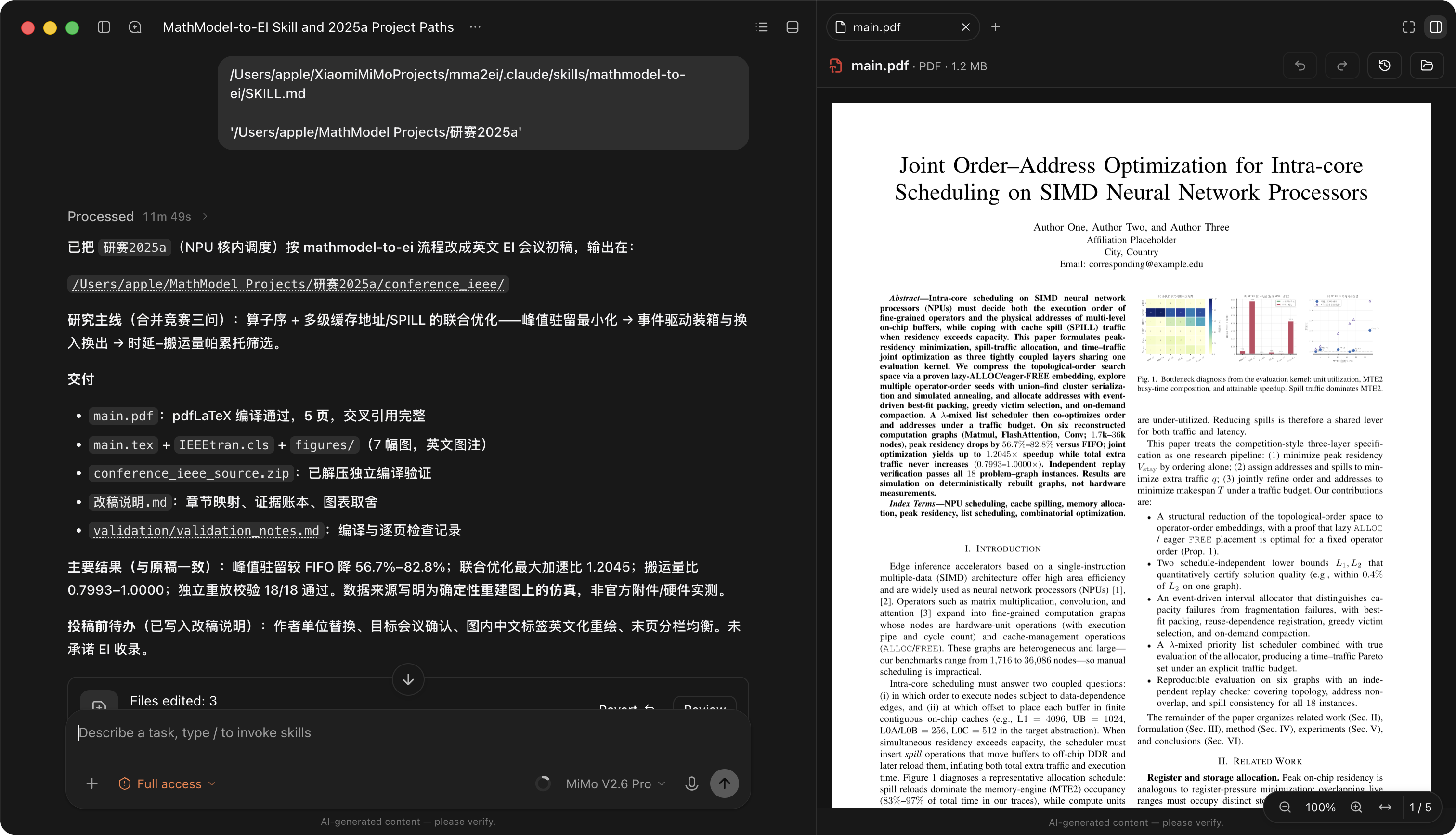Click the task description input field
1456x835 pixels.
(408, 733)
